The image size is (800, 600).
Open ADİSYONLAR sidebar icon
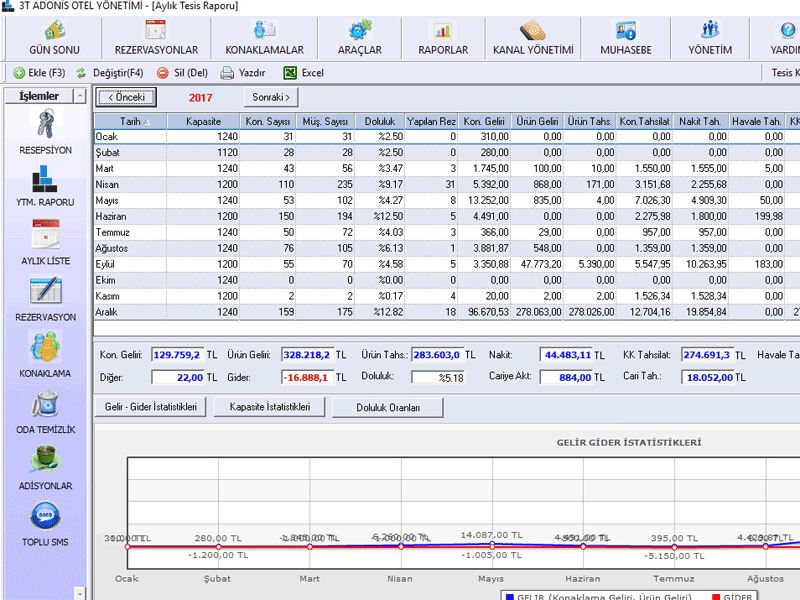tap(45, 459)
